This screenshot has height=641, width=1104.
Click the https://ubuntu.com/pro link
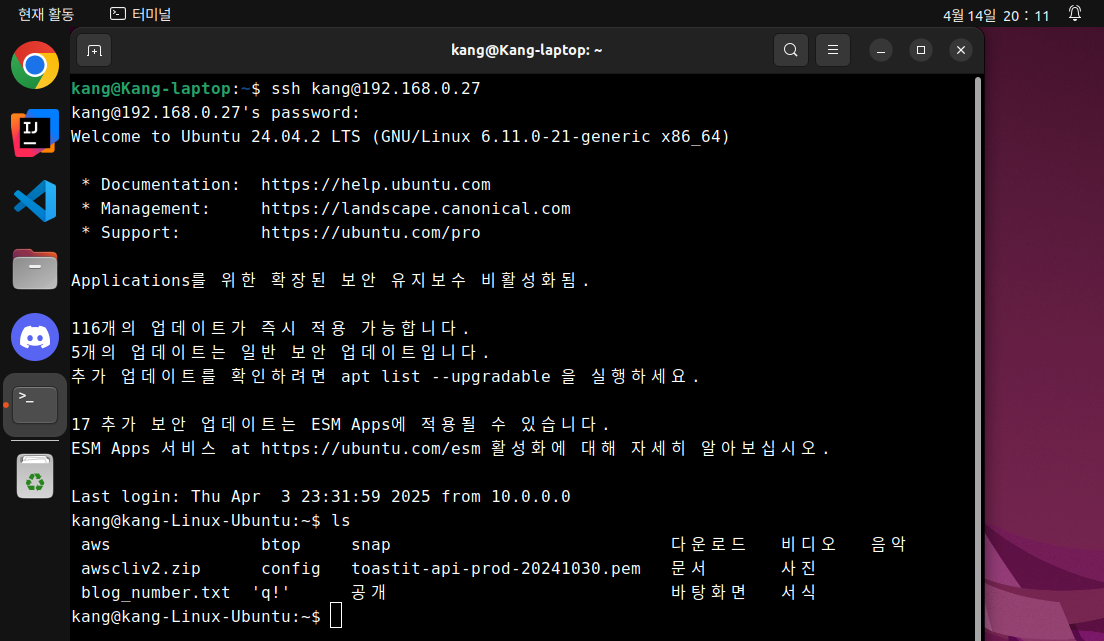point(371,232)
